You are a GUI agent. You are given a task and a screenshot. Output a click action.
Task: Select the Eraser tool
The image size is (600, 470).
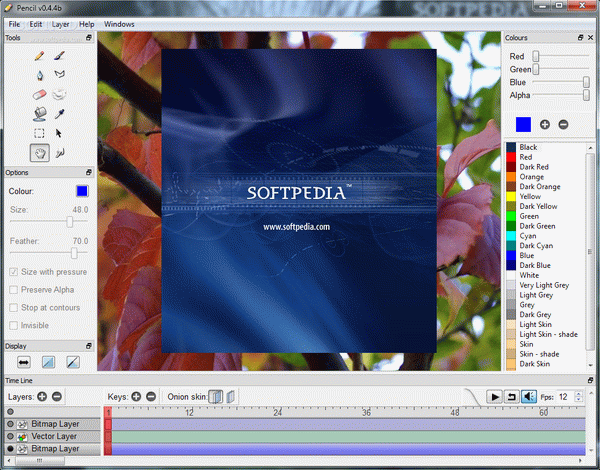coord(39,94)
